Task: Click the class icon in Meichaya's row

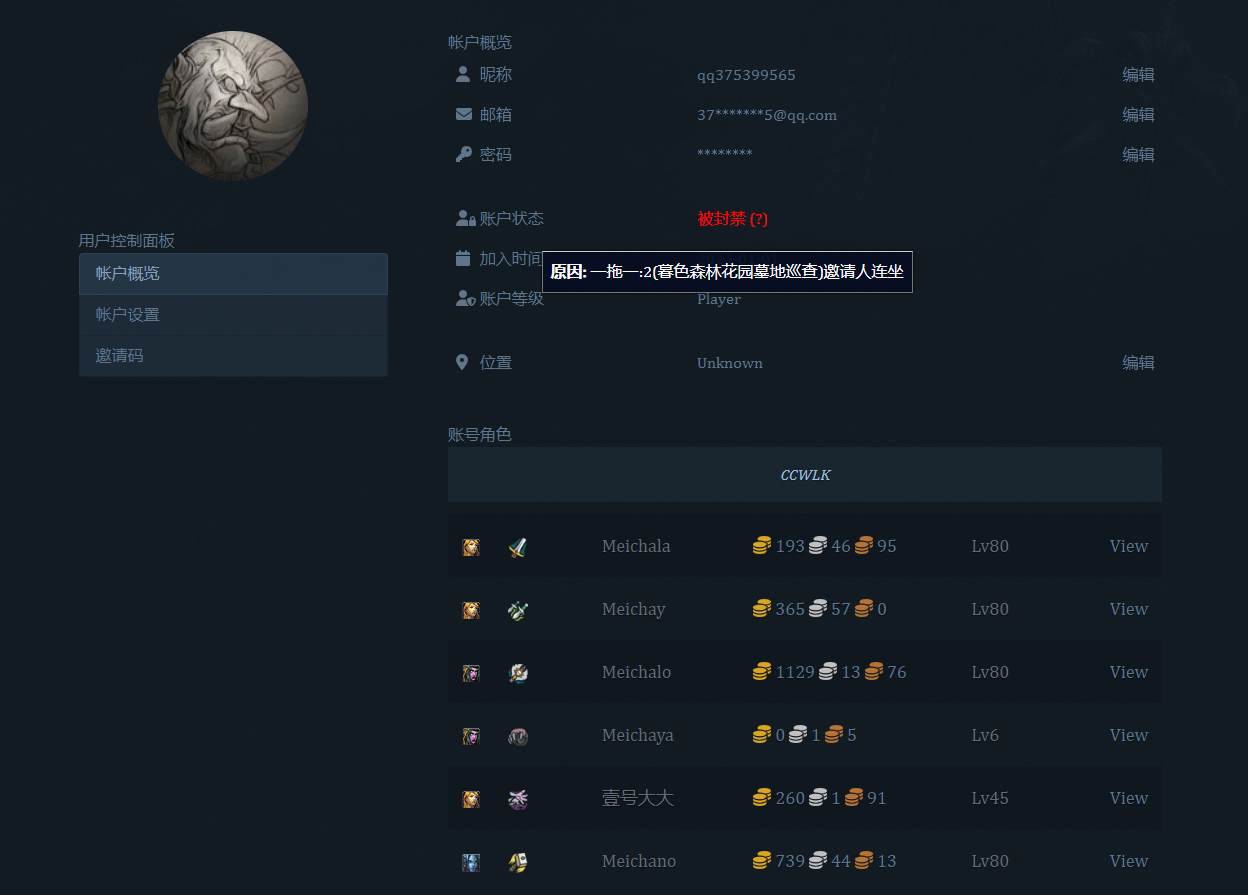Action: click(x=517, y=736)
